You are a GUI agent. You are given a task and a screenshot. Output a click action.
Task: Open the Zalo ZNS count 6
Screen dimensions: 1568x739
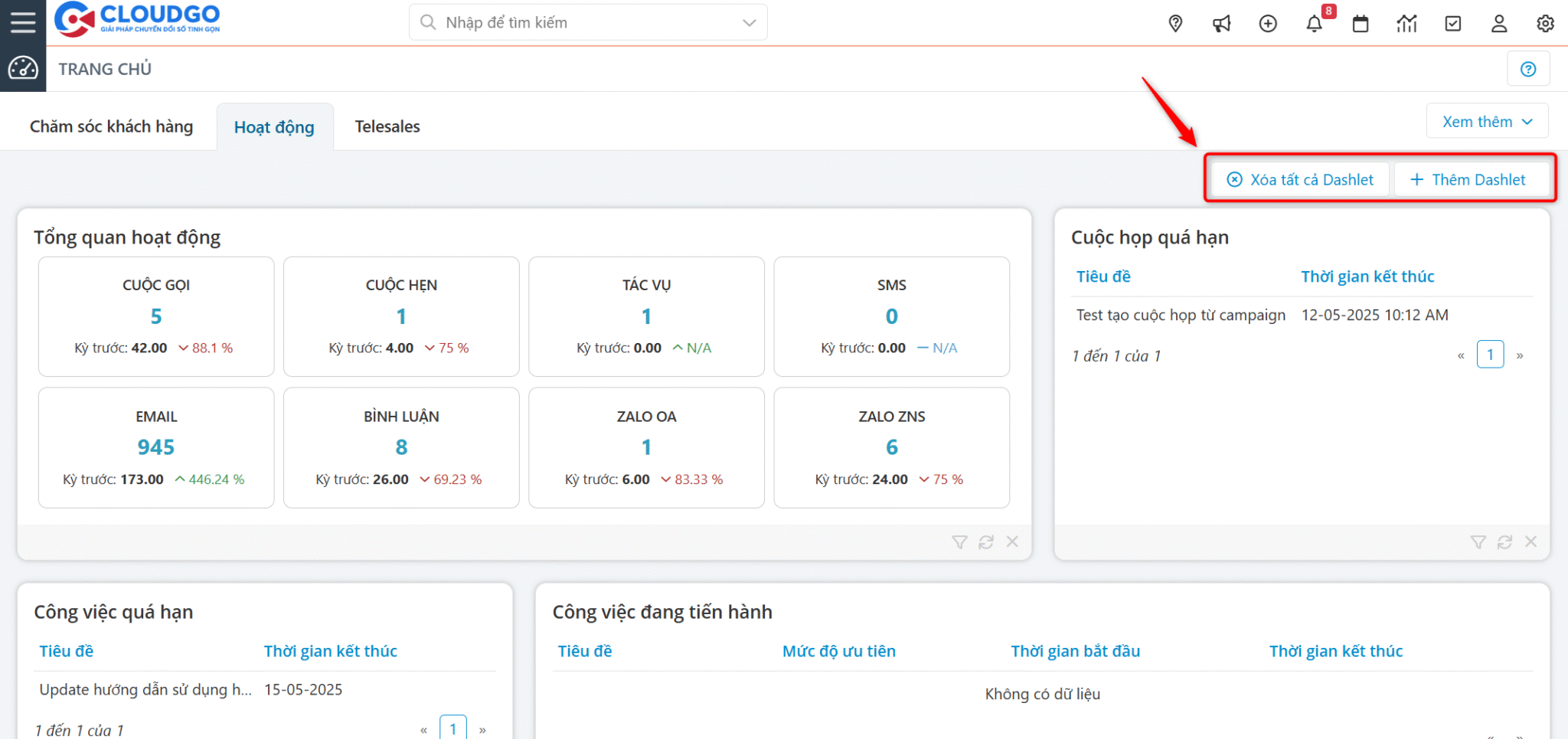[x=892, y=447]
